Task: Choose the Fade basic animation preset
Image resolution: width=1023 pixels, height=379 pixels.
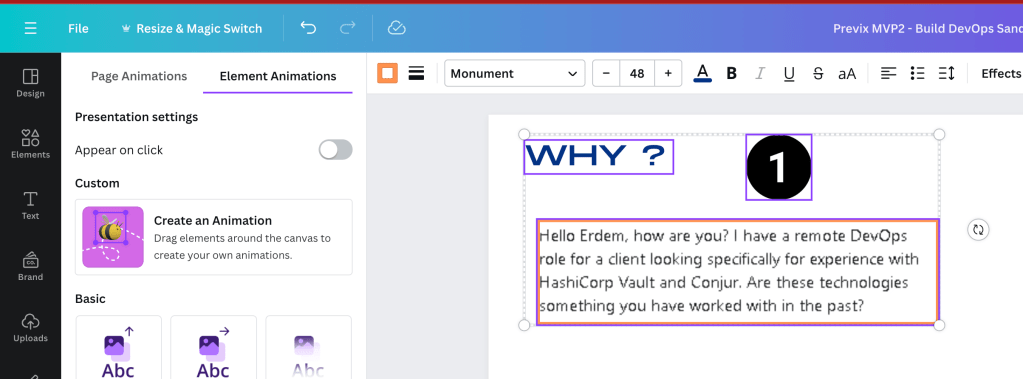Action: click(309, 347)
